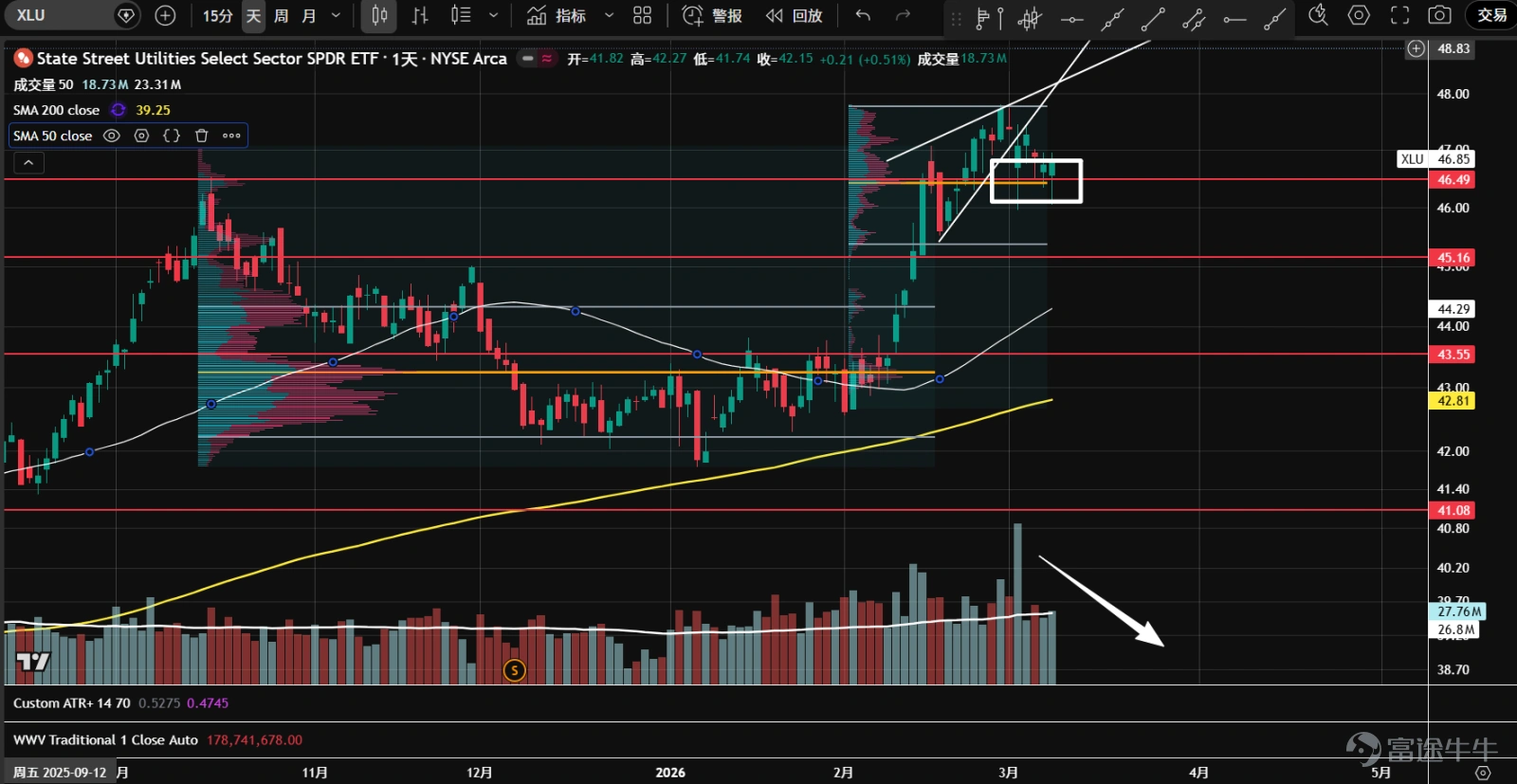1517x784 pixels.
Task: Switch to the 15分 timeframe
Action: [x=217, y=15]
